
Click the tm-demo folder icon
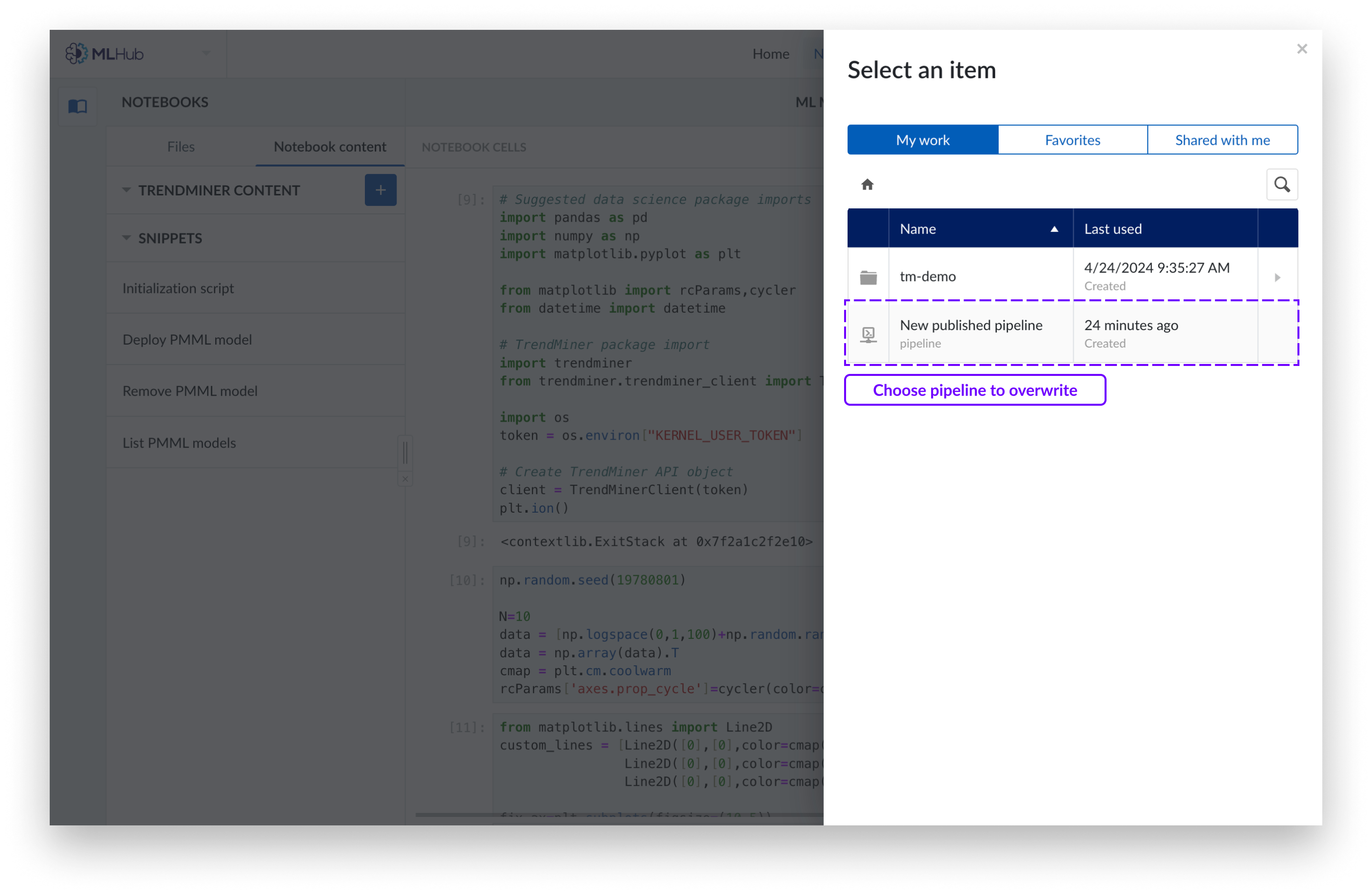coord(868,277)
